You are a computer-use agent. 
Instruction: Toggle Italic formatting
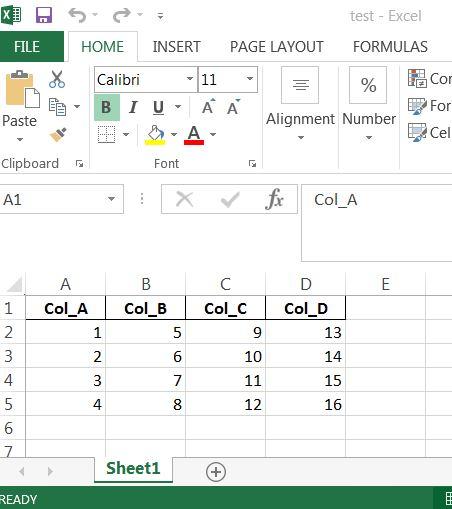(x=133, y=107)
